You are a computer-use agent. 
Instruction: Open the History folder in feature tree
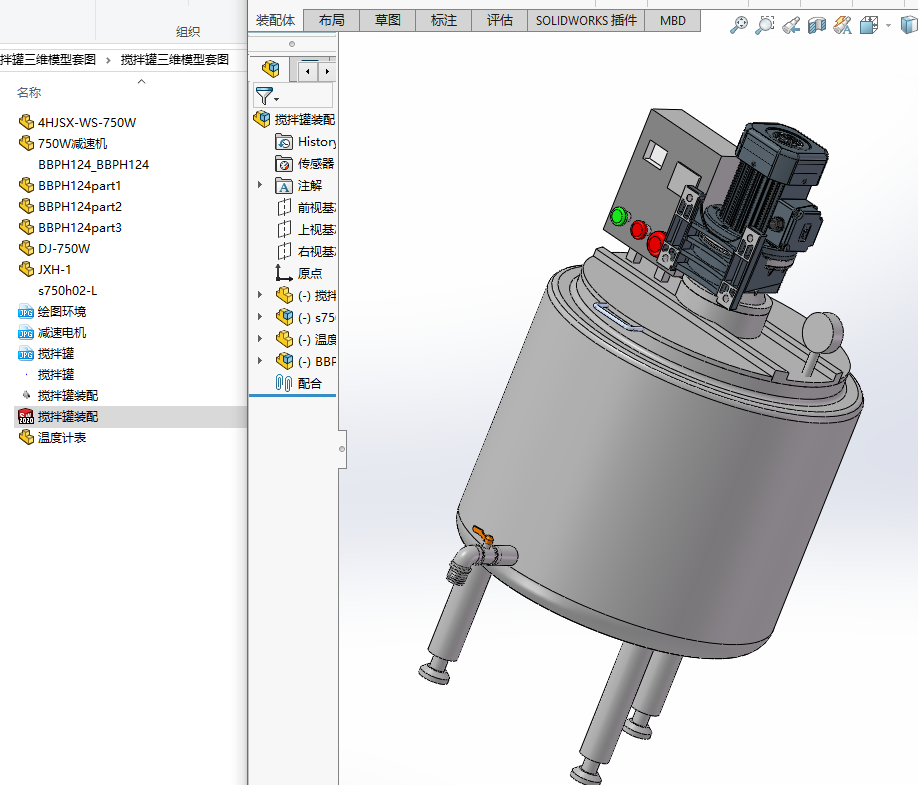point(316,142)
